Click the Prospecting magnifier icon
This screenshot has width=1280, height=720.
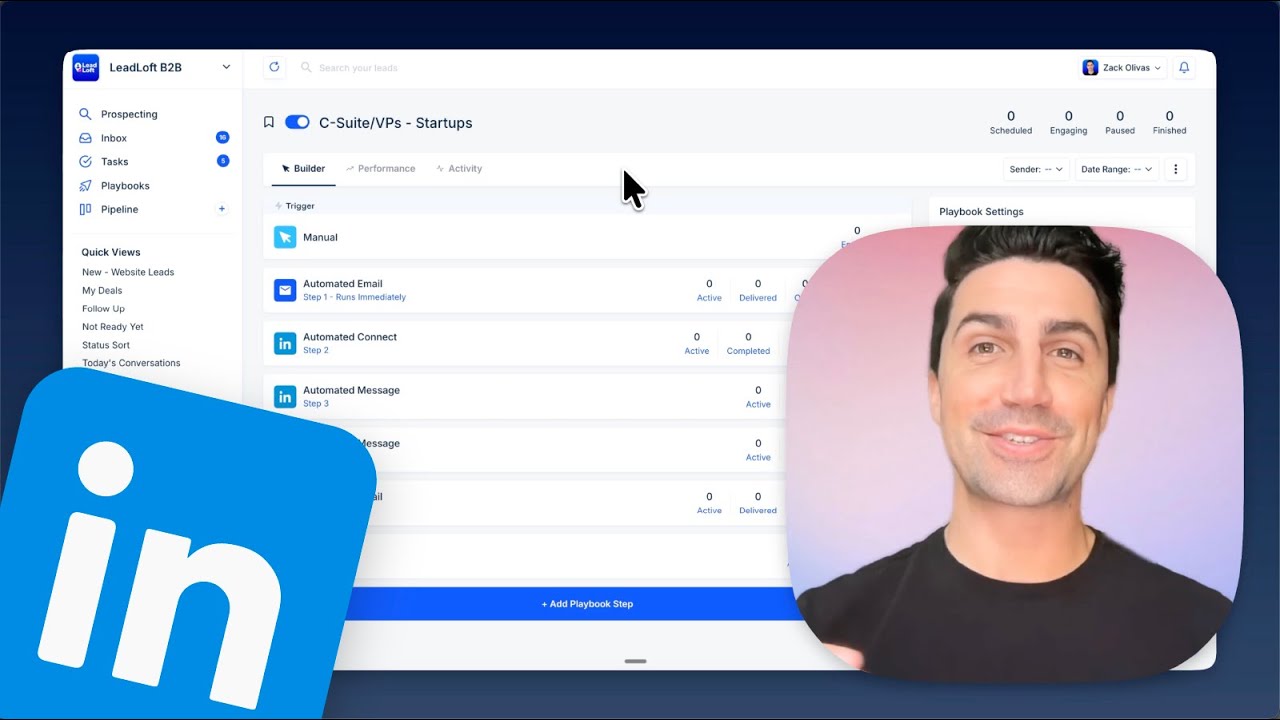85,114
